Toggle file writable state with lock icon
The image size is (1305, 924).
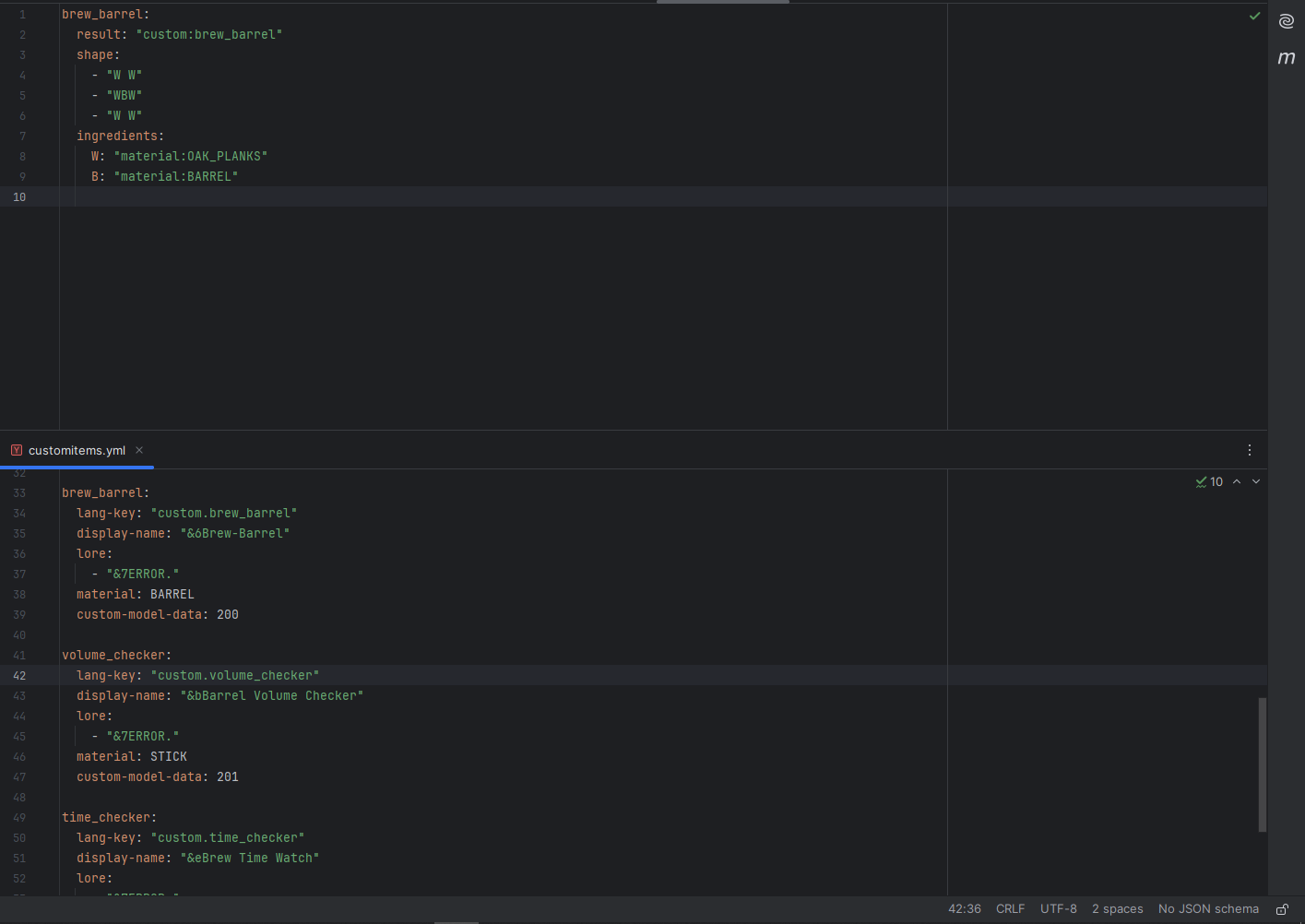click(x=1281, y=908)
